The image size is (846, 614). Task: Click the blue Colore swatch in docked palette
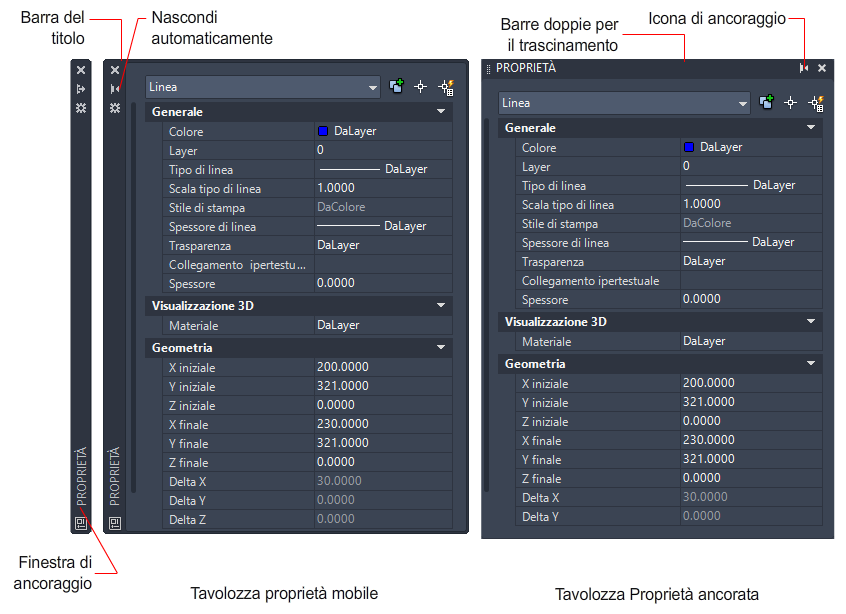[x=688, y=147]
